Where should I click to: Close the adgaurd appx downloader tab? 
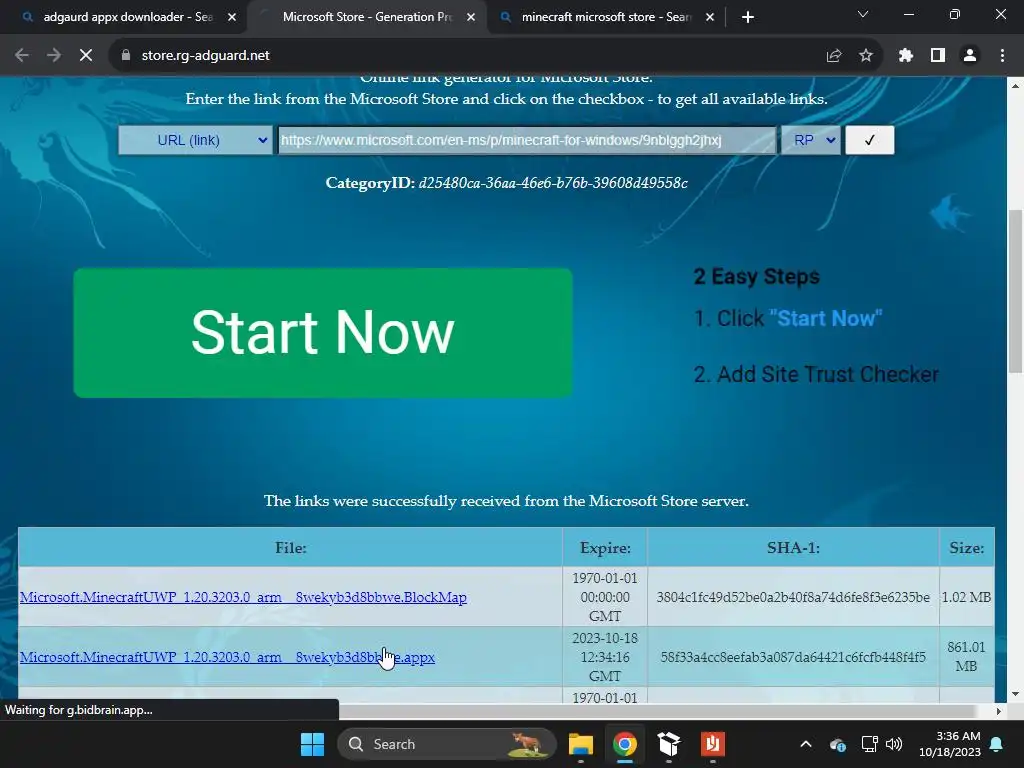[x=232, y=17]
